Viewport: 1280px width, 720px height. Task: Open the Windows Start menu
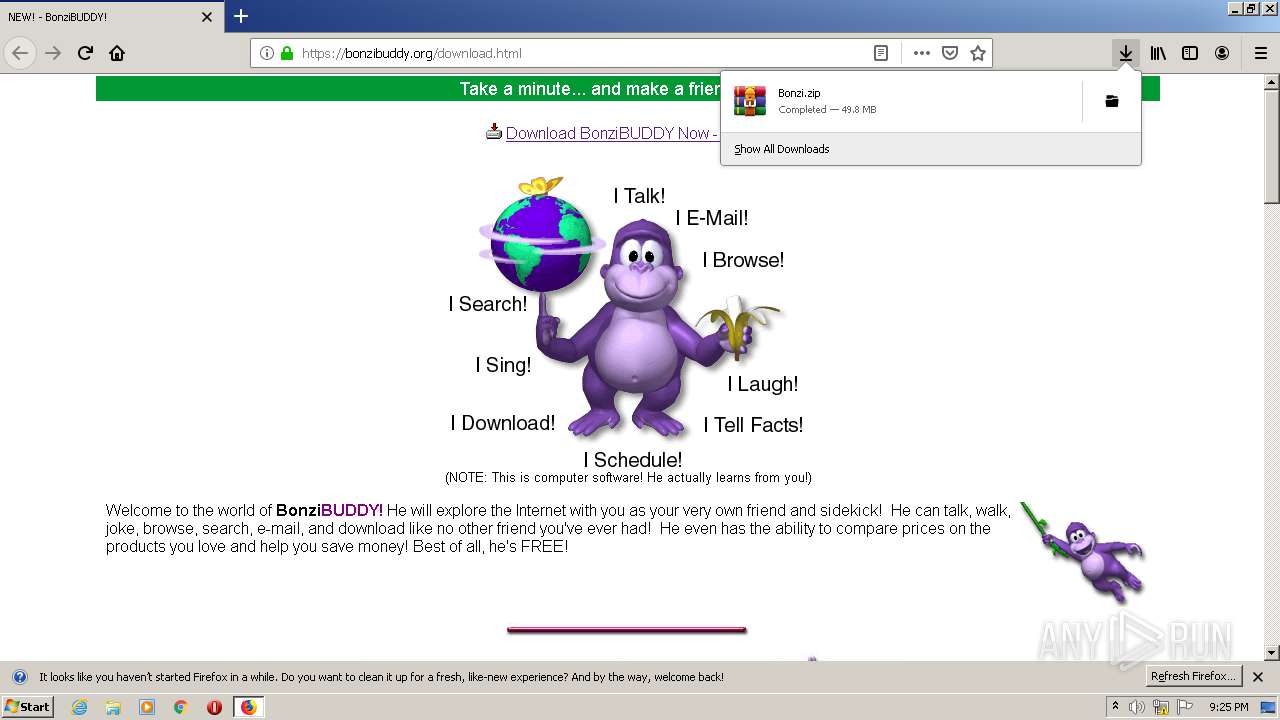pos(28,706)
